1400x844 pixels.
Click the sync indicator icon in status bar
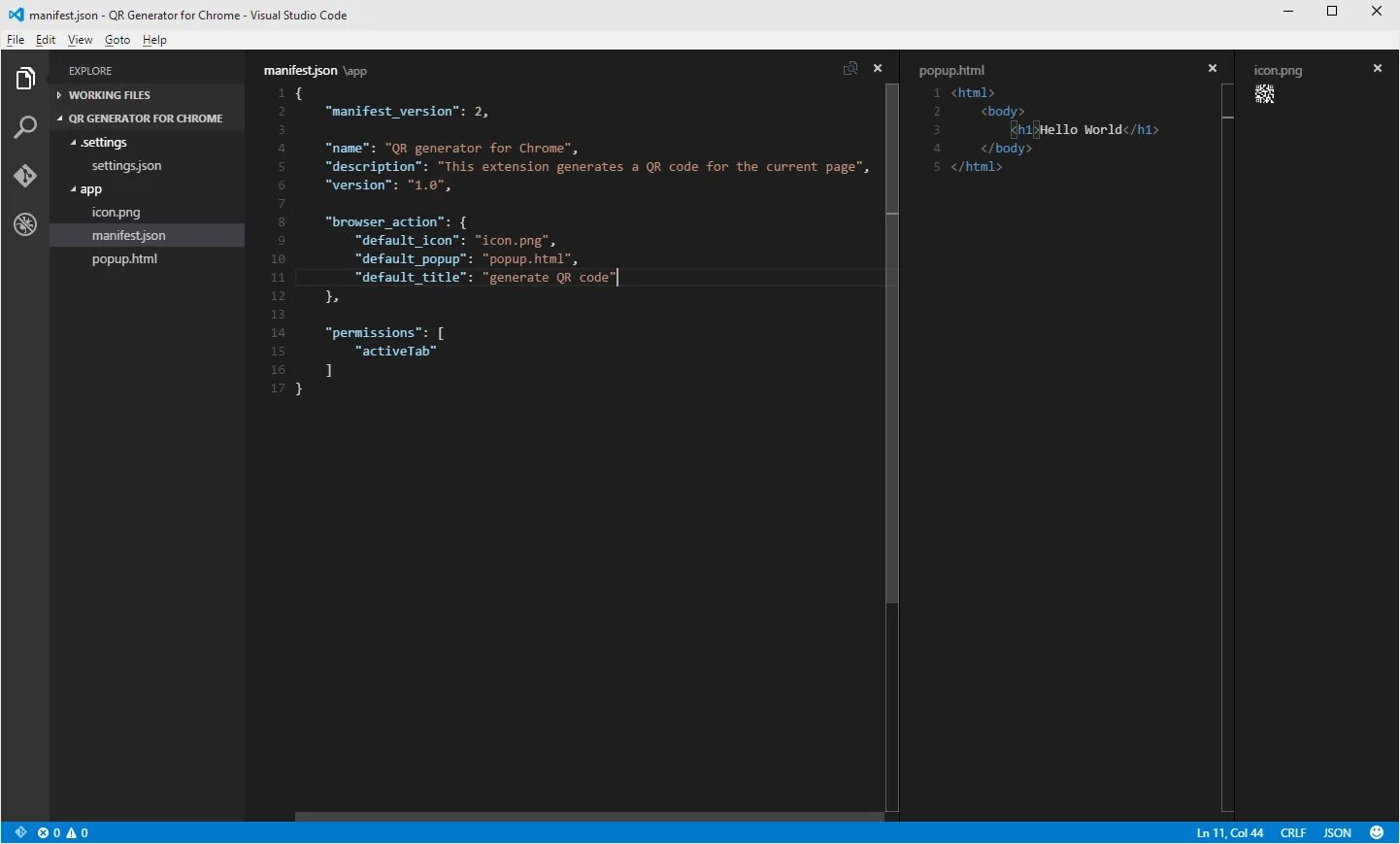coord(20,832)
